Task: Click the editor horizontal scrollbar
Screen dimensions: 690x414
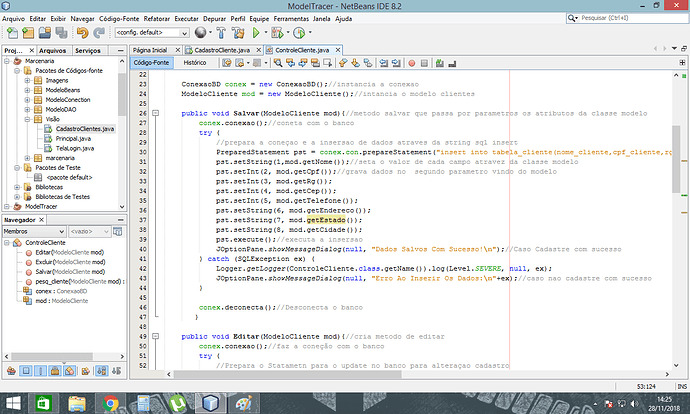Action: tap(287, 374)
